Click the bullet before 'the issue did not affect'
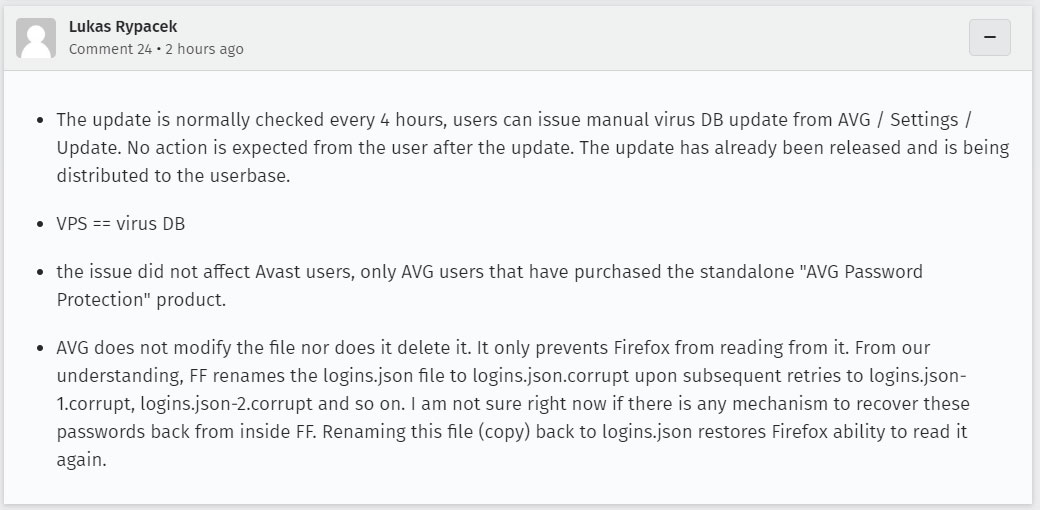1040x510 pixels. [x=40, y=272]
